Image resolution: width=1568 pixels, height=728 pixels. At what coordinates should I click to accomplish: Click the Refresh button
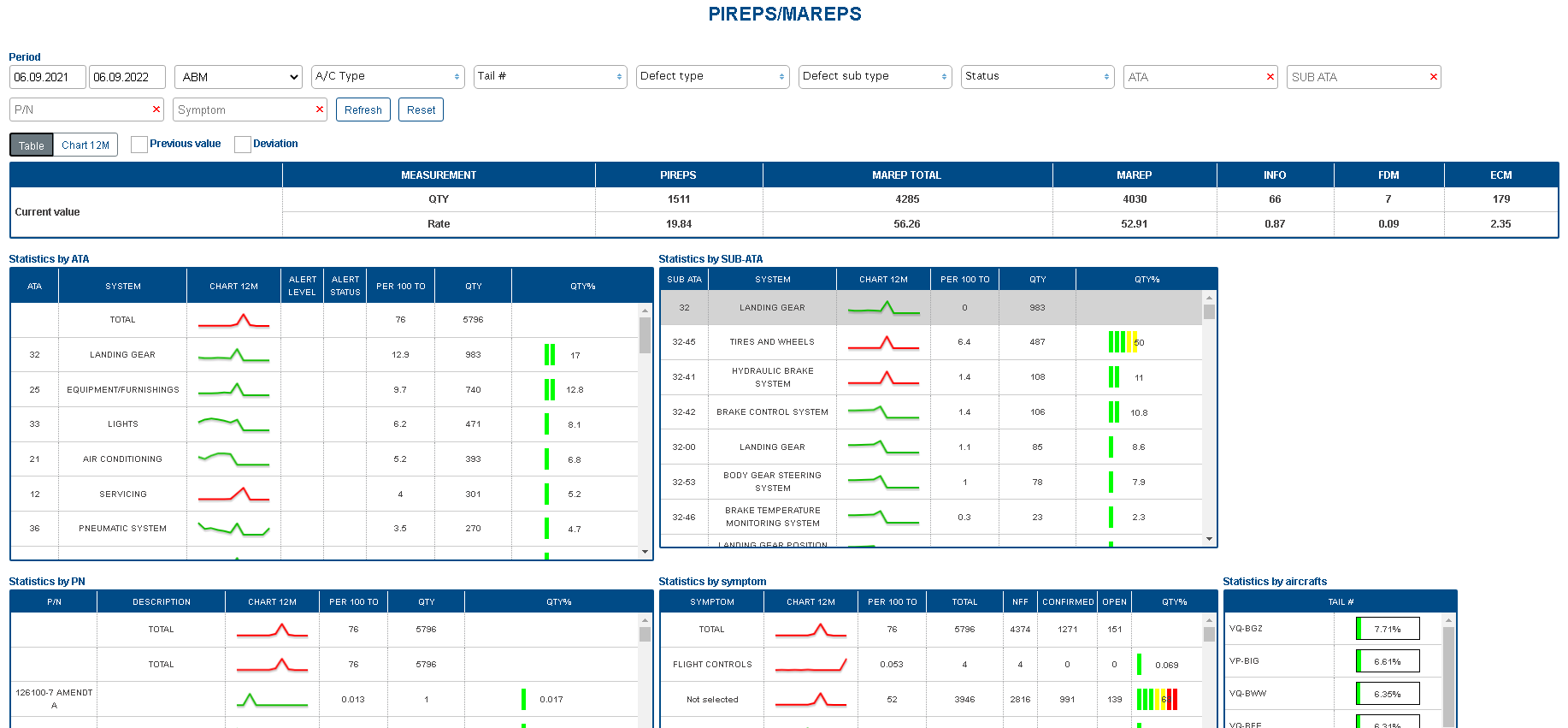pos(363,109)
